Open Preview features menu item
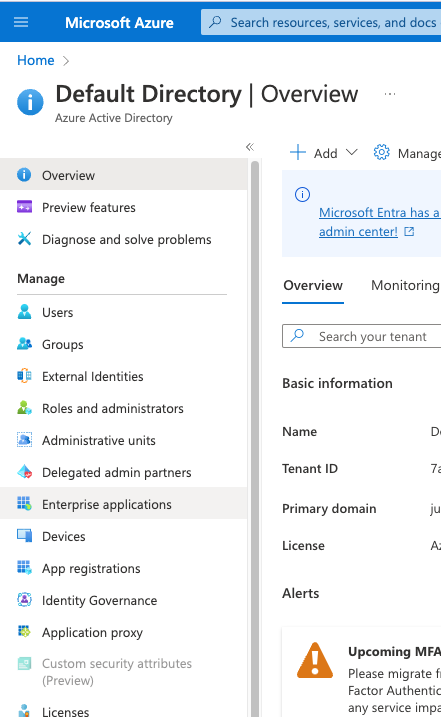 pyautogui.click(x=124, y=207)
